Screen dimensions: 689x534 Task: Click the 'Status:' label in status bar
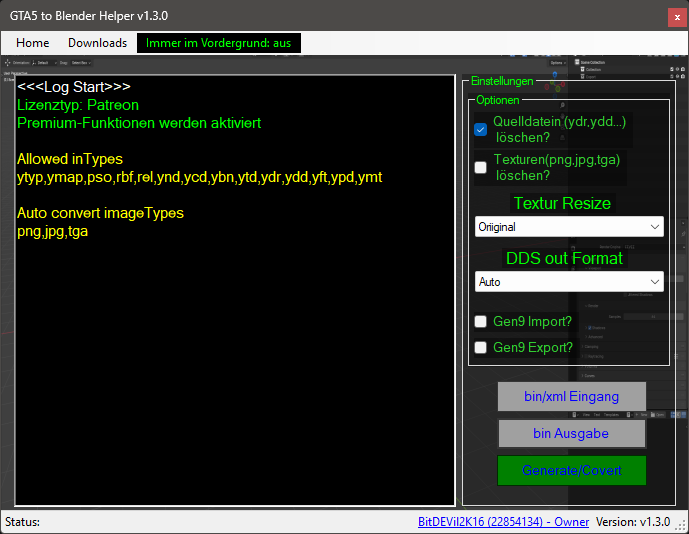(x=23, y=522)
